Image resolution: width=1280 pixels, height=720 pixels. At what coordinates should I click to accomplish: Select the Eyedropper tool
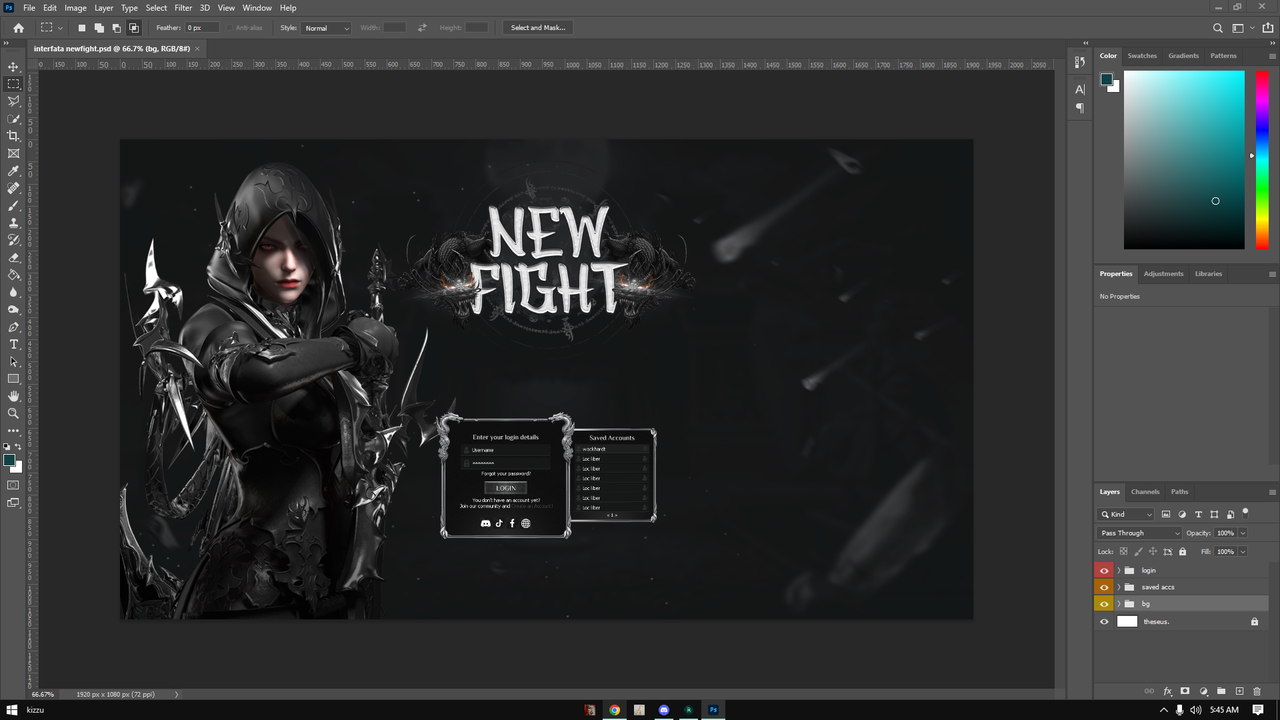click(14, 171)
